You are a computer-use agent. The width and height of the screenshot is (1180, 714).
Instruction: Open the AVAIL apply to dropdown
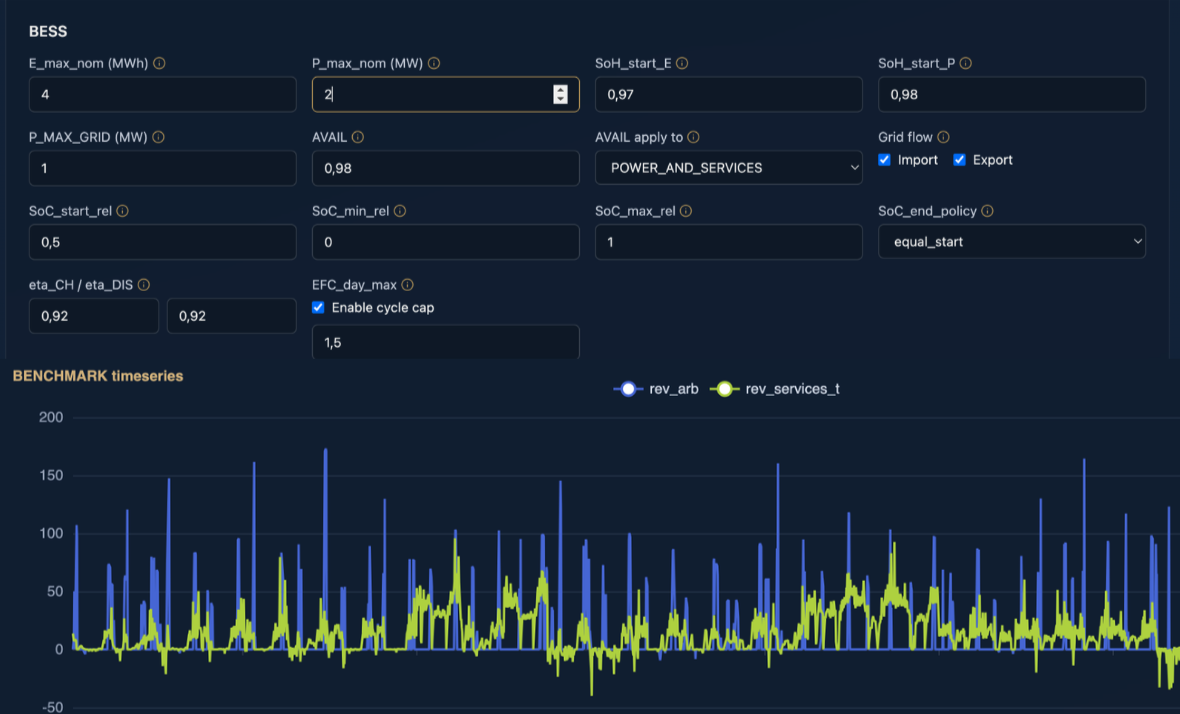pos(728,168)
